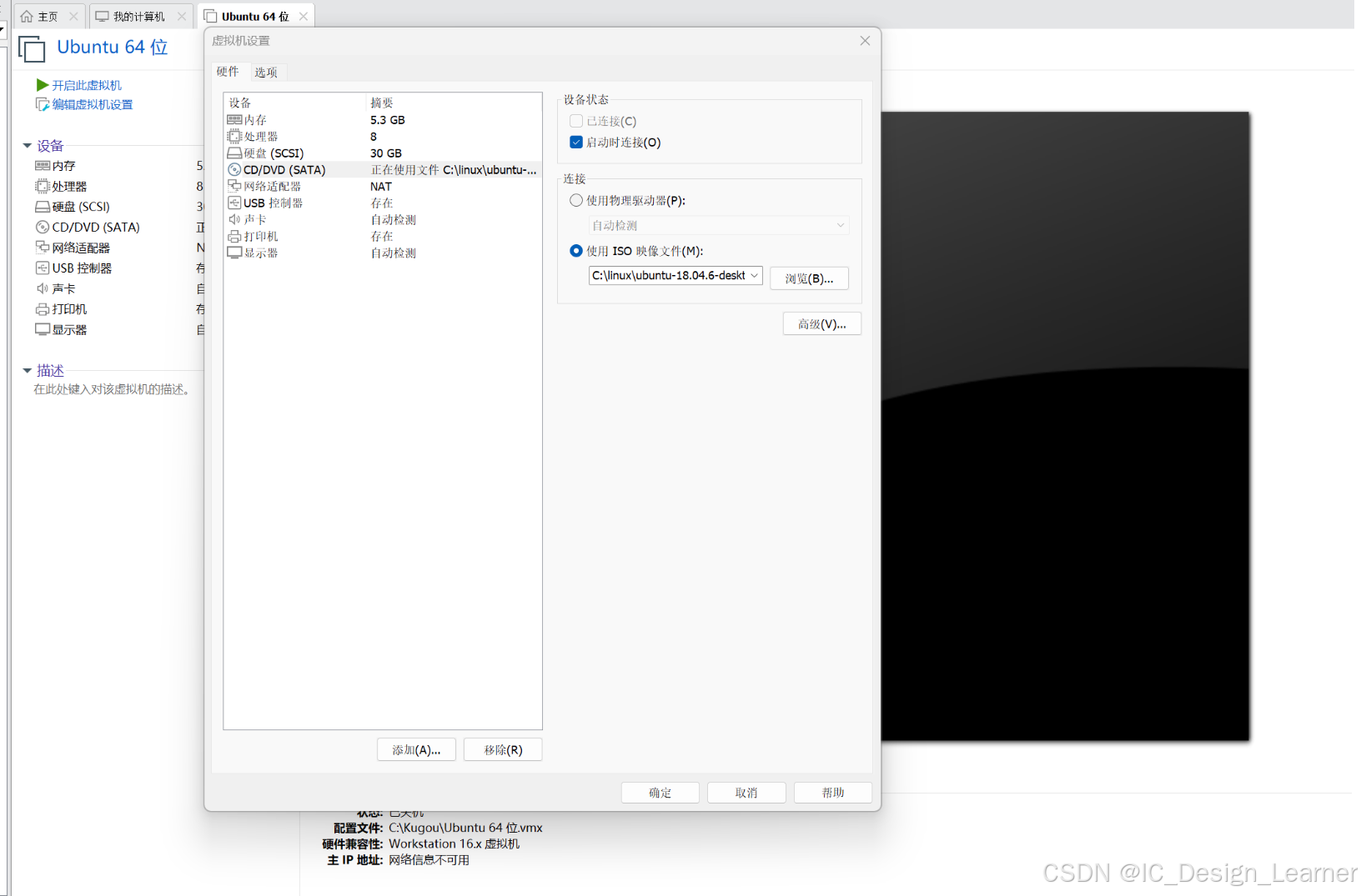This screenshot has width=1361, height=896.
Task: Select the 内存 device icon
Action: 234,119
